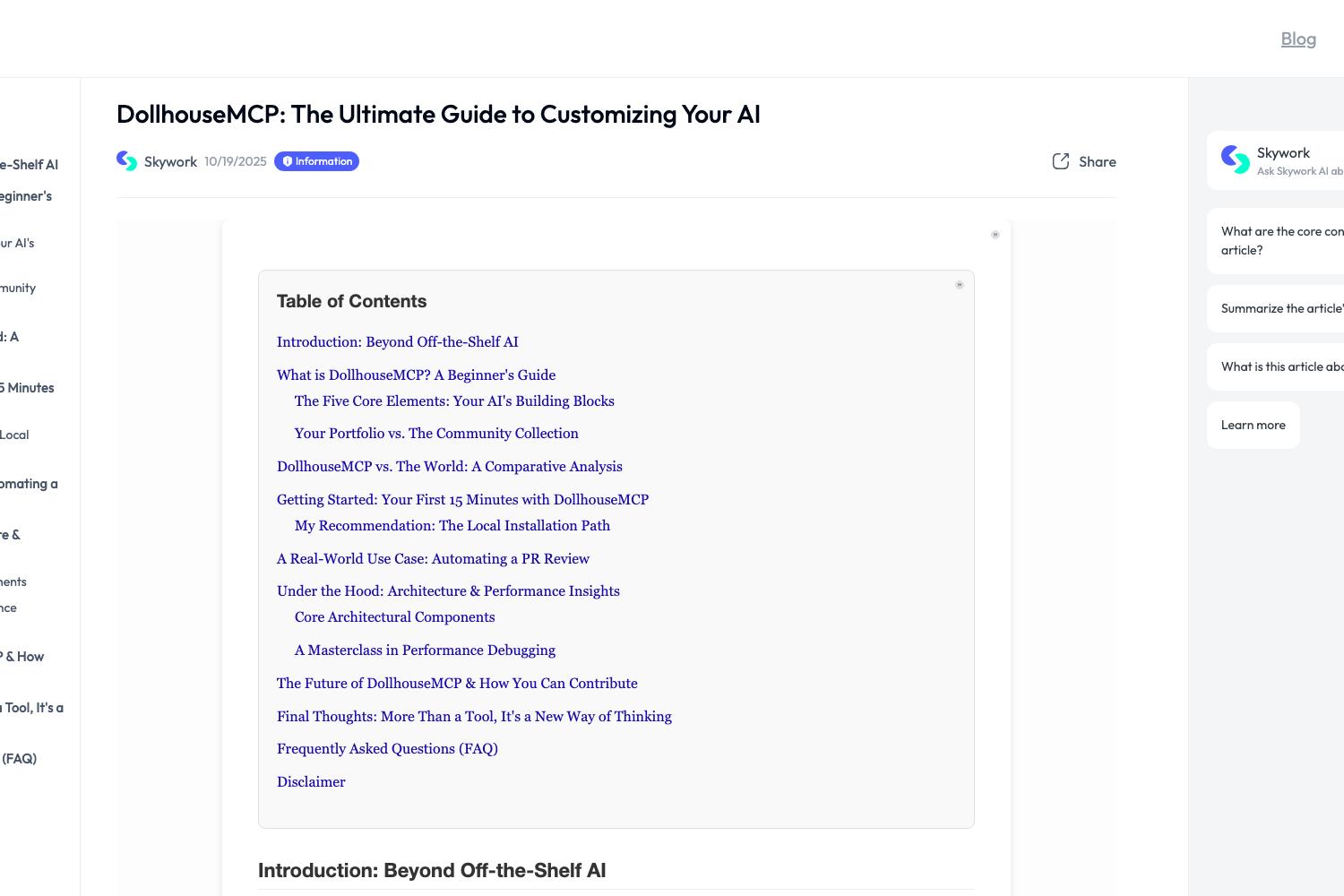Viewport: 1344px width, 896px height.
Task: Click the Skywork logo in the assistant panel
Action: pyautogui.click(x=1236, y=159)
